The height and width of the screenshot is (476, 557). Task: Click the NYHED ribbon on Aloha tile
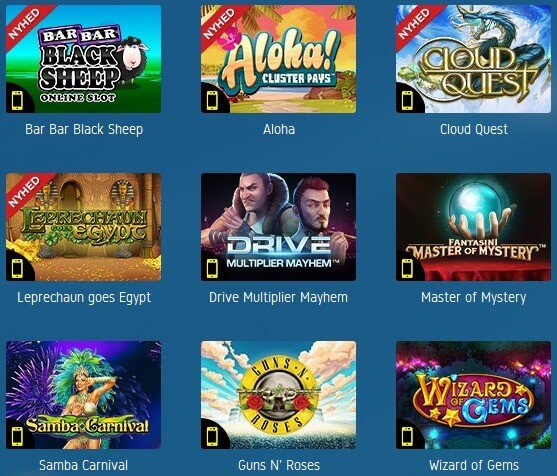pos(220,24)
